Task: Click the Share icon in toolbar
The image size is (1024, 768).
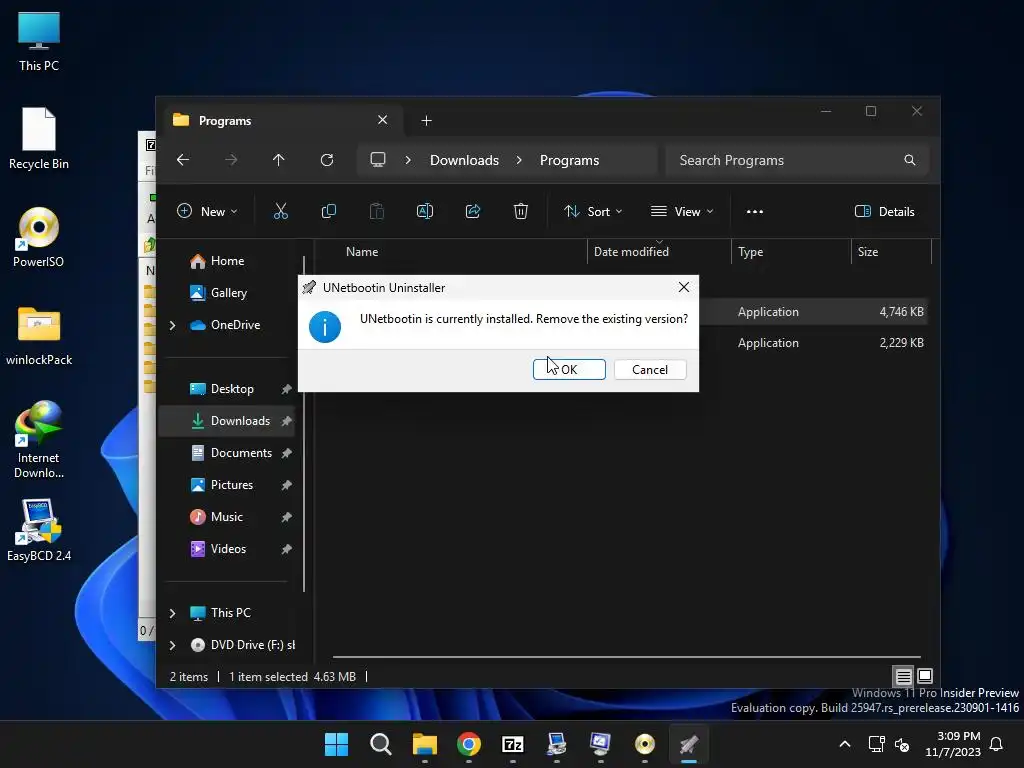Action: (473, 211)
